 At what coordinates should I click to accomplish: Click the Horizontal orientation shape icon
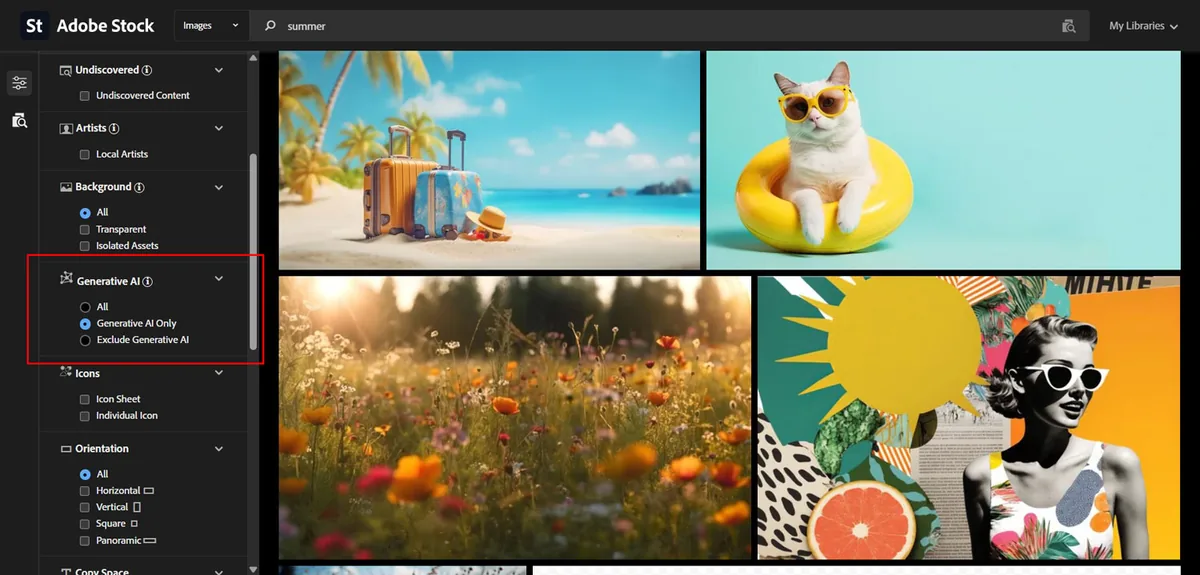click(x=149, y=491)
